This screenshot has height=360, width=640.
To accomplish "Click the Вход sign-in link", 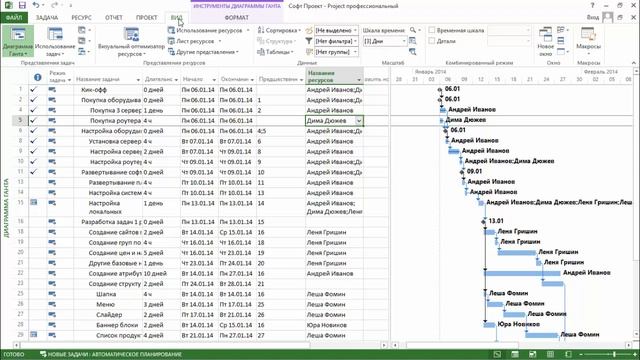I will pyautogui.click(x=593, y=18).
